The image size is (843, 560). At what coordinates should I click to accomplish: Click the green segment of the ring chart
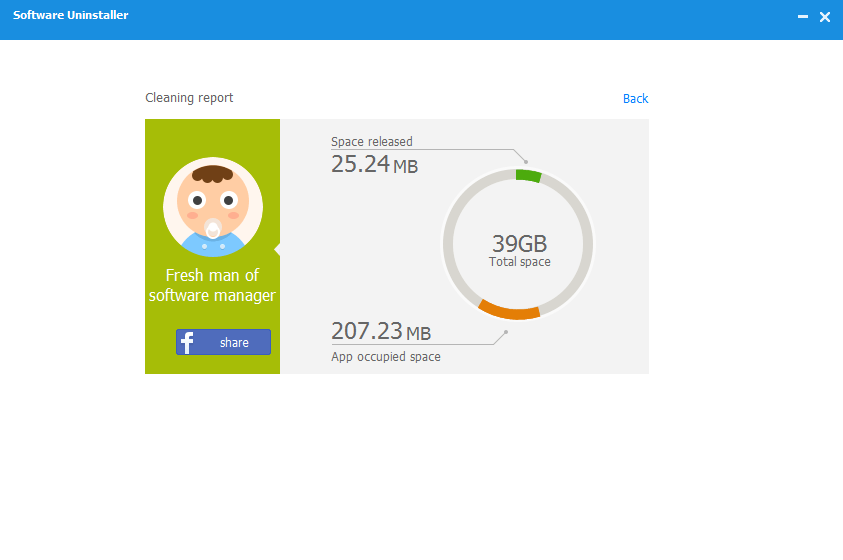point(528,176)
